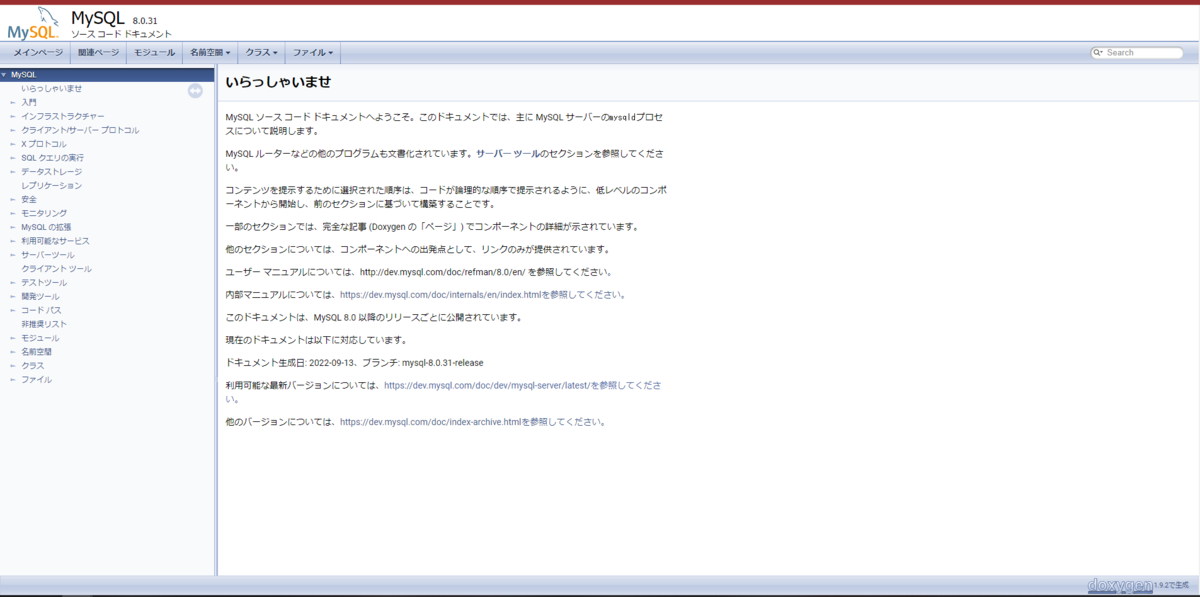Expand the SQL クエリの実行 arrow
This screenshot has width=1200, height=597.
[x=13, y=158]
